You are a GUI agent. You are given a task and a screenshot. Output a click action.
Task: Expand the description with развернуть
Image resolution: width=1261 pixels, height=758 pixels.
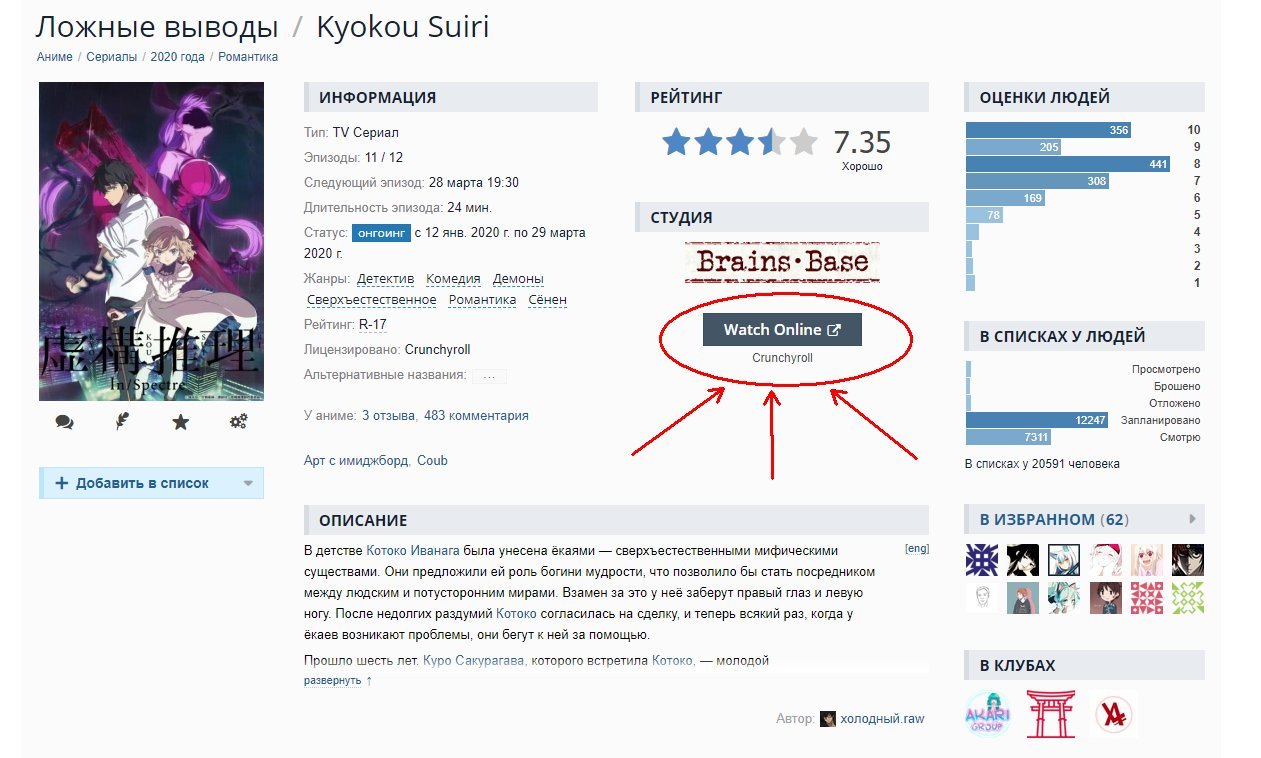point(332,680)
